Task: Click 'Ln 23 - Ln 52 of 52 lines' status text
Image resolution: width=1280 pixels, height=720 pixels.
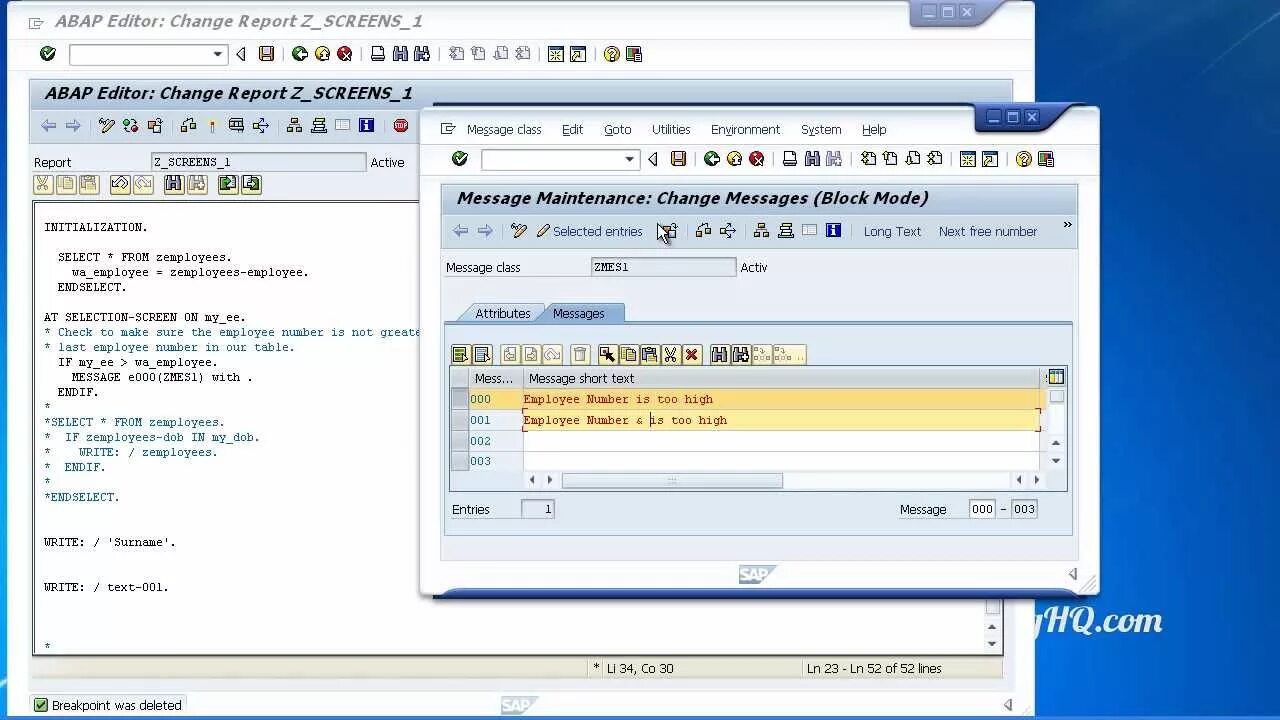Action: tap(874, 668)
